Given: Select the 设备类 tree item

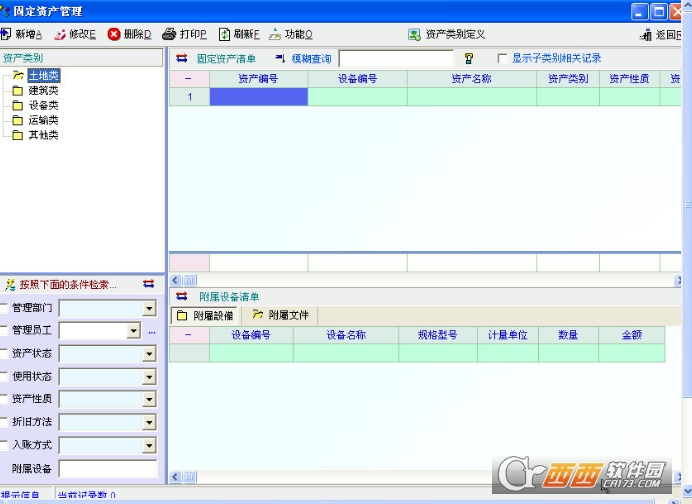Looking at the screenshot, I should pos(43,105).
